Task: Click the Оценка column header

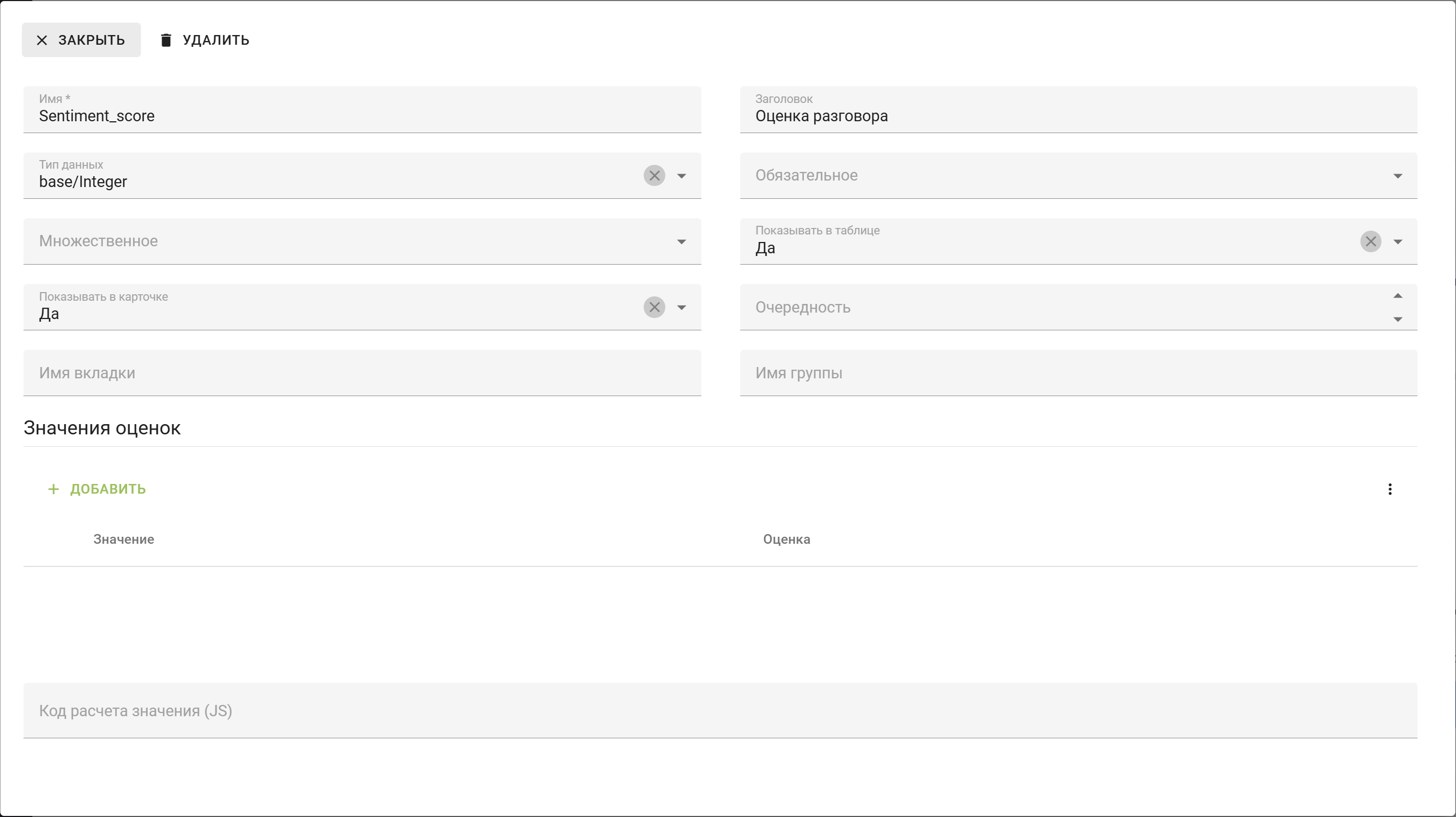Action: click(x=786, y=539)
